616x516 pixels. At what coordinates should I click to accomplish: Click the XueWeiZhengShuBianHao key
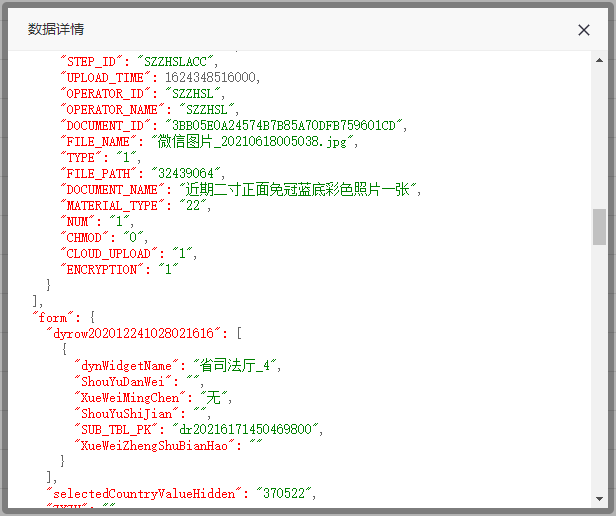tap(162, 445)
